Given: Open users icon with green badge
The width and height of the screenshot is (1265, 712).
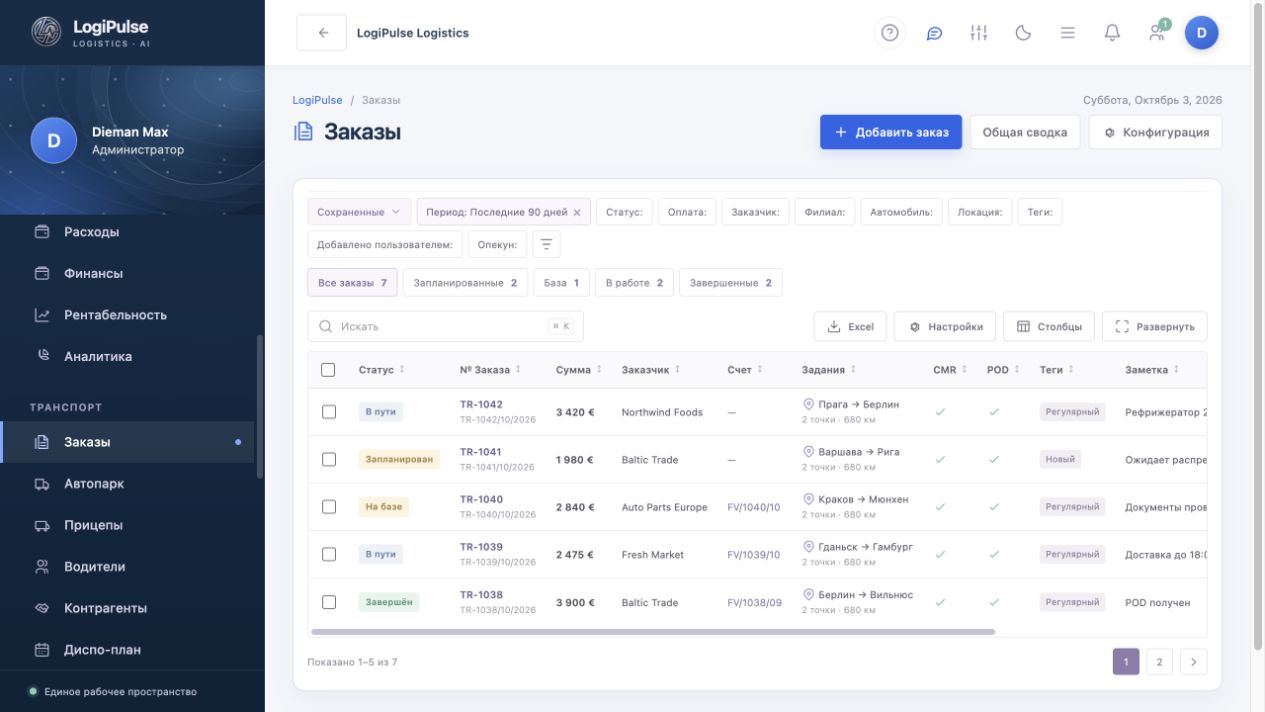Looking at the screenshot, I should tap(1157, 33).
